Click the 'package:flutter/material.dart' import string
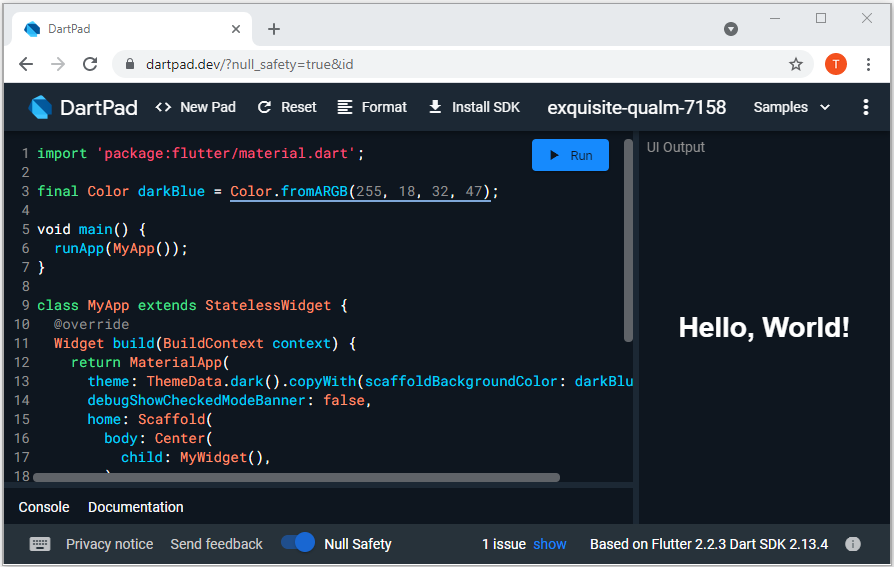894x567 pixels. (226, 153)
